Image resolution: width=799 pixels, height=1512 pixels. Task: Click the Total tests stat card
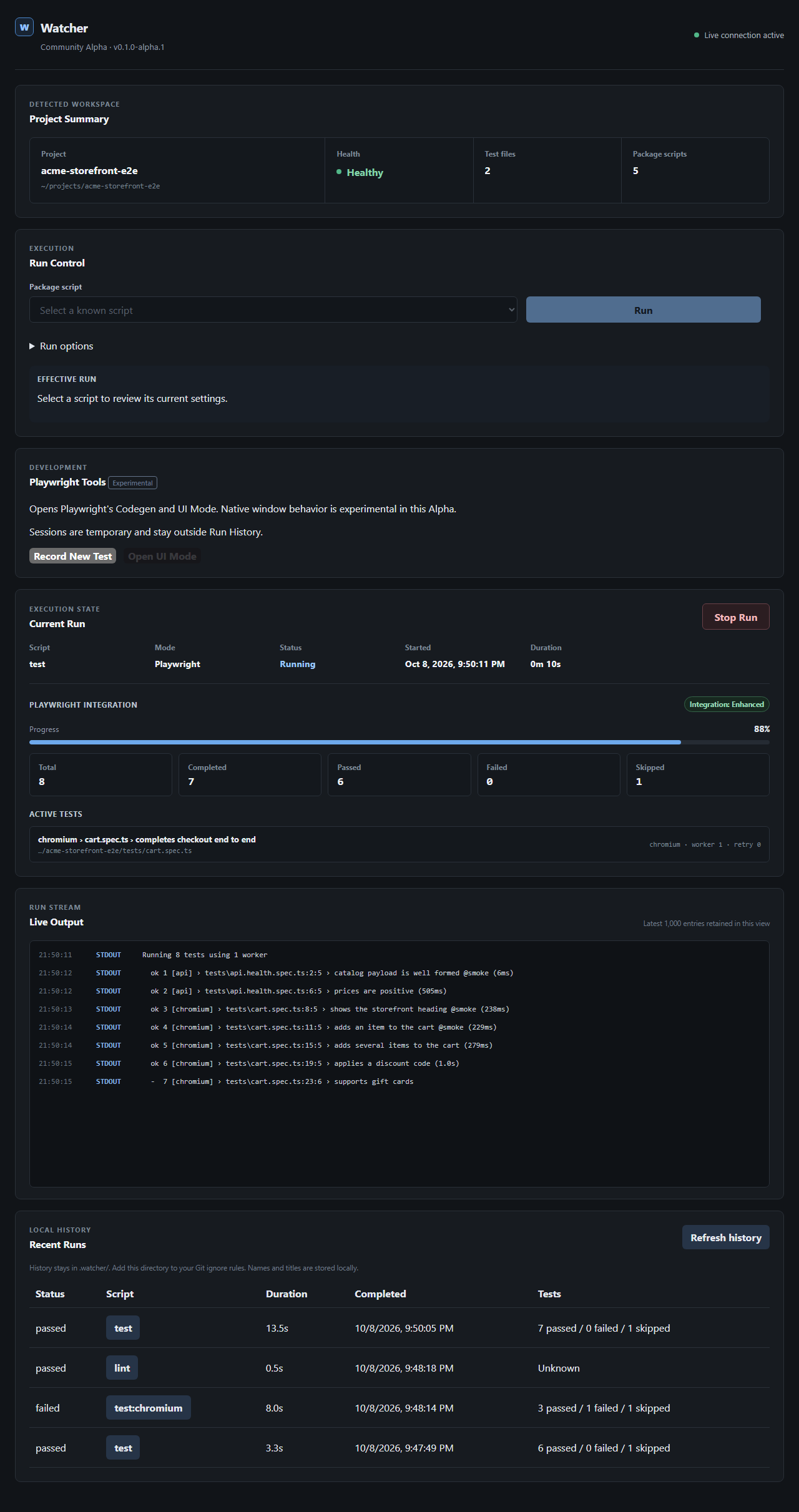(x=100, y=774)
